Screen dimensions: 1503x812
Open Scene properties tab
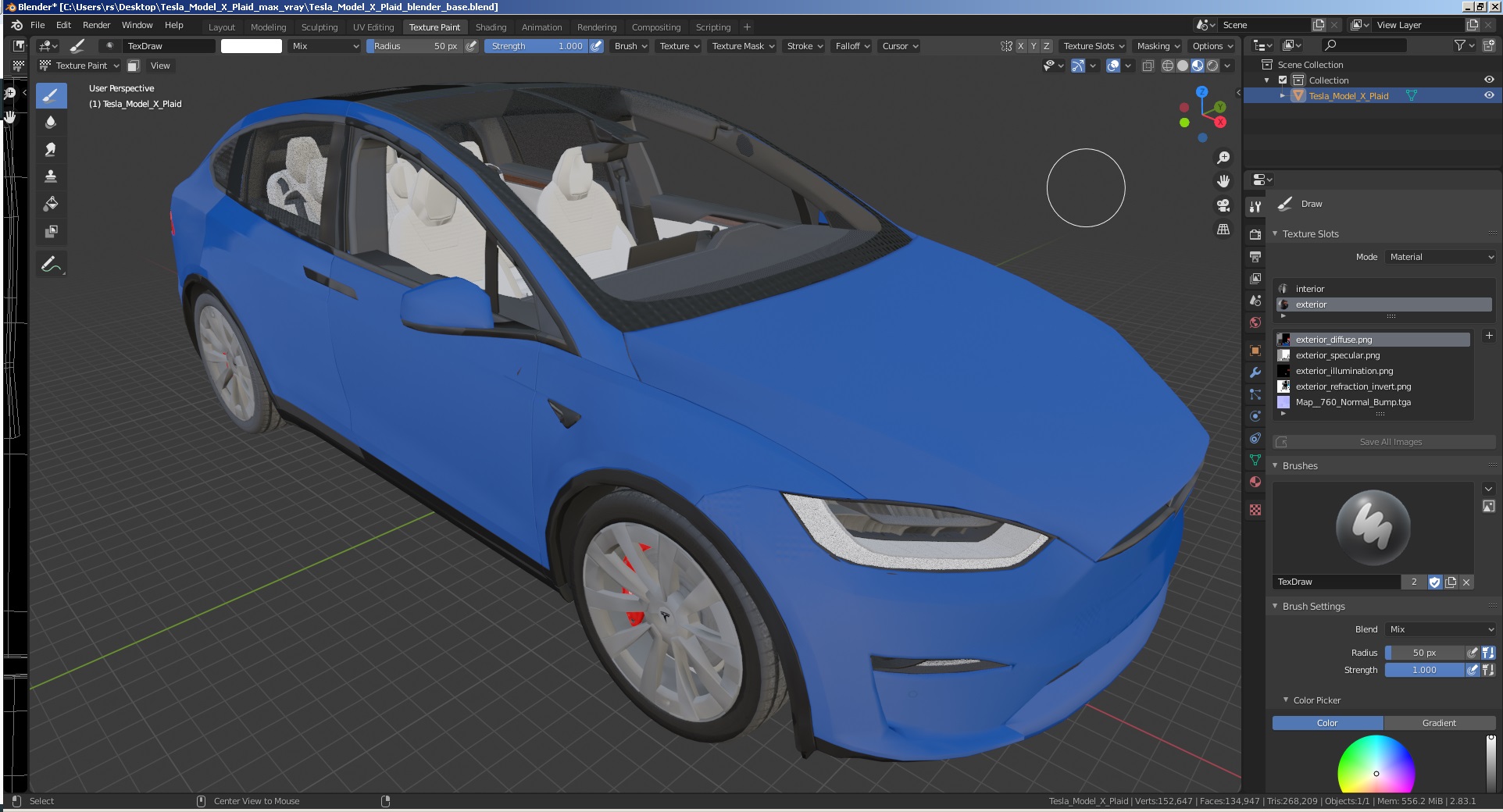(1255, 300)
